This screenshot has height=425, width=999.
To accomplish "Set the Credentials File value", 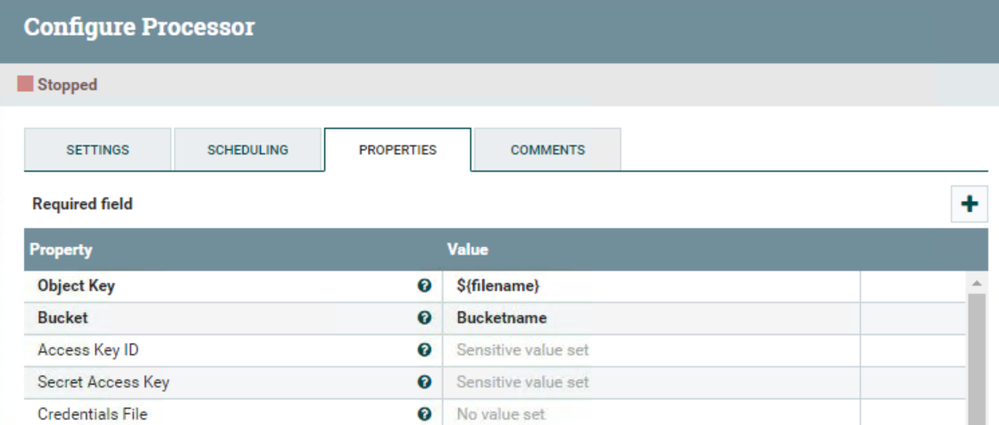I will (650, 414).
